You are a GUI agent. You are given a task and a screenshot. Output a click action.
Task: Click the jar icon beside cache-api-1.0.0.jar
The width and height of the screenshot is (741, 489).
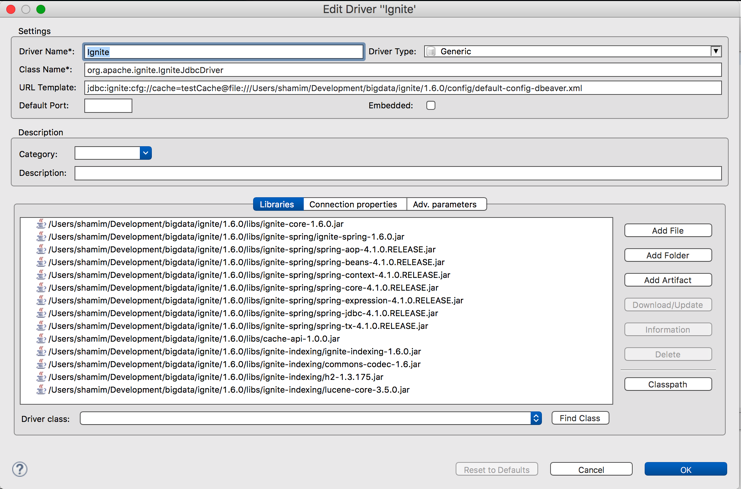(x=41, y=339)
